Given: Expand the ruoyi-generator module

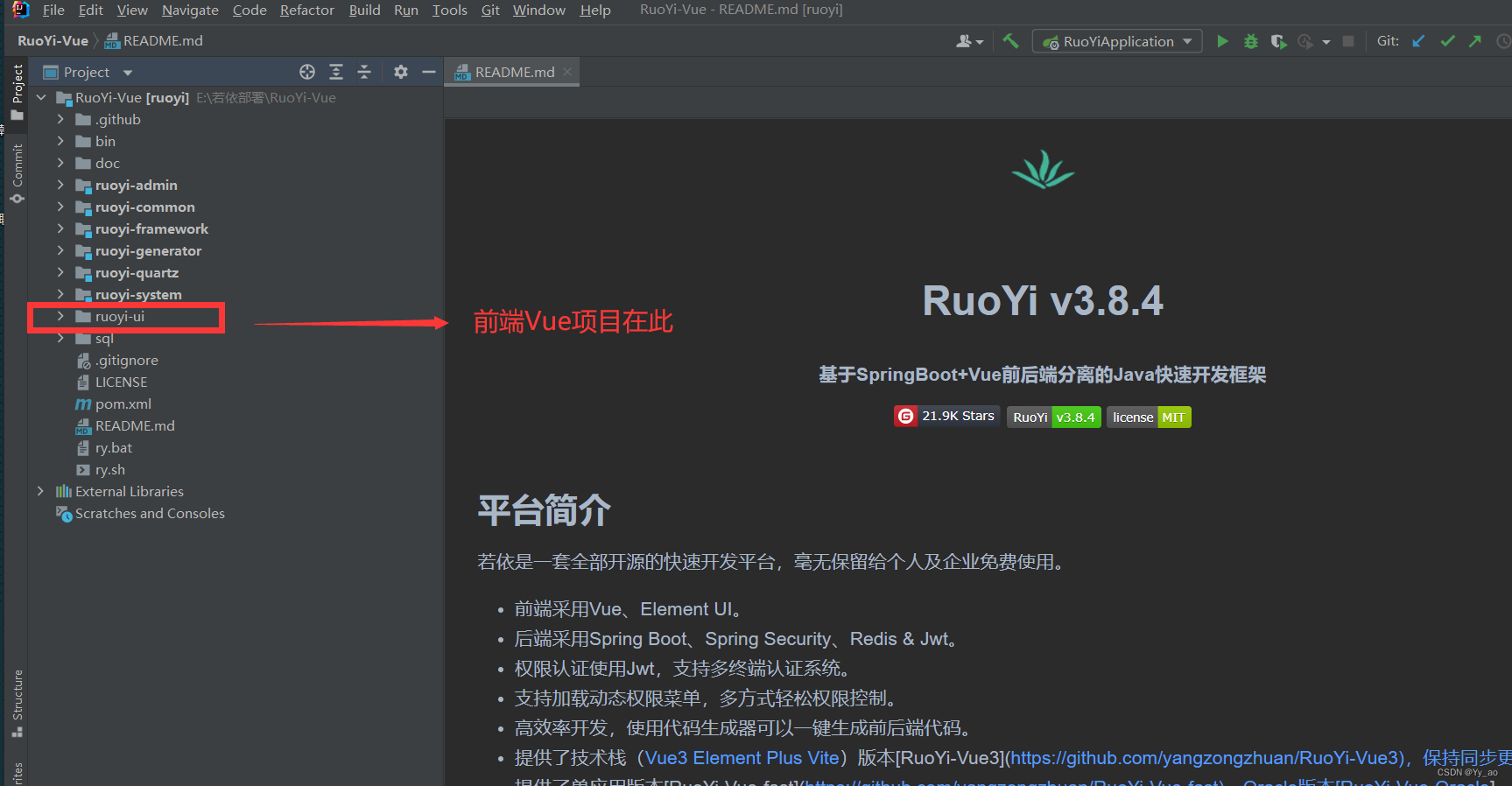Looking at the screenshot, I should 60,250.
